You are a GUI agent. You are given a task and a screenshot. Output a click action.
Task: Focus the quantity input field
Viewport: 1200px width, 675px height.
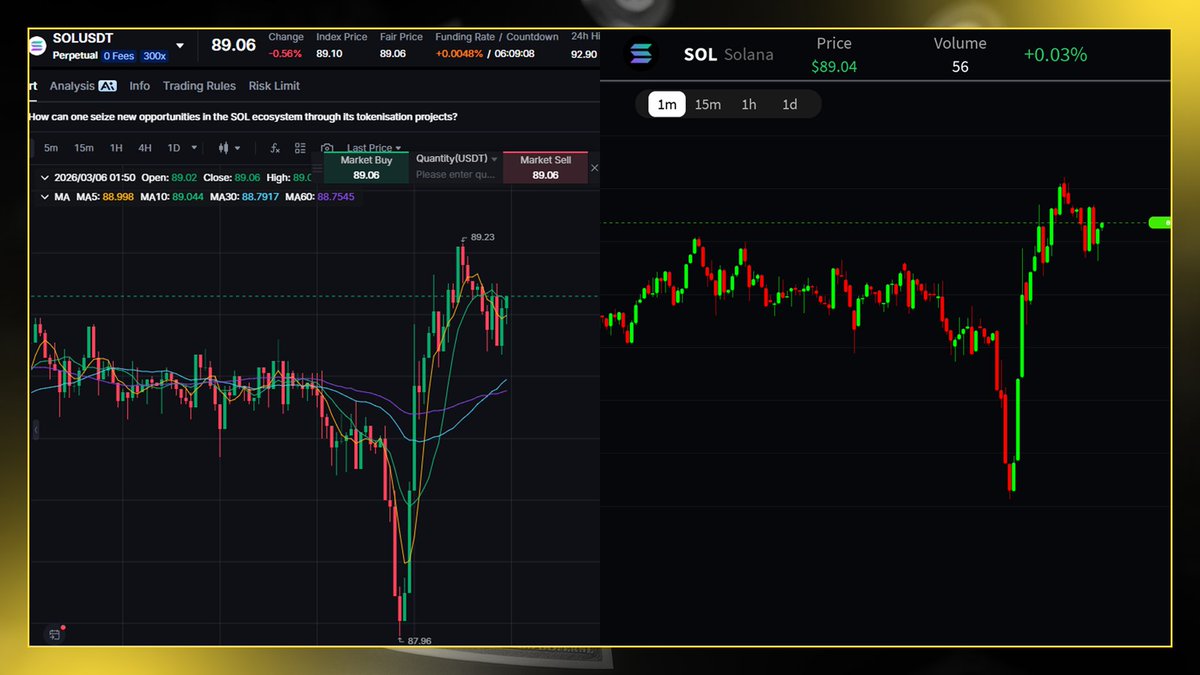[x=456, y=174]
